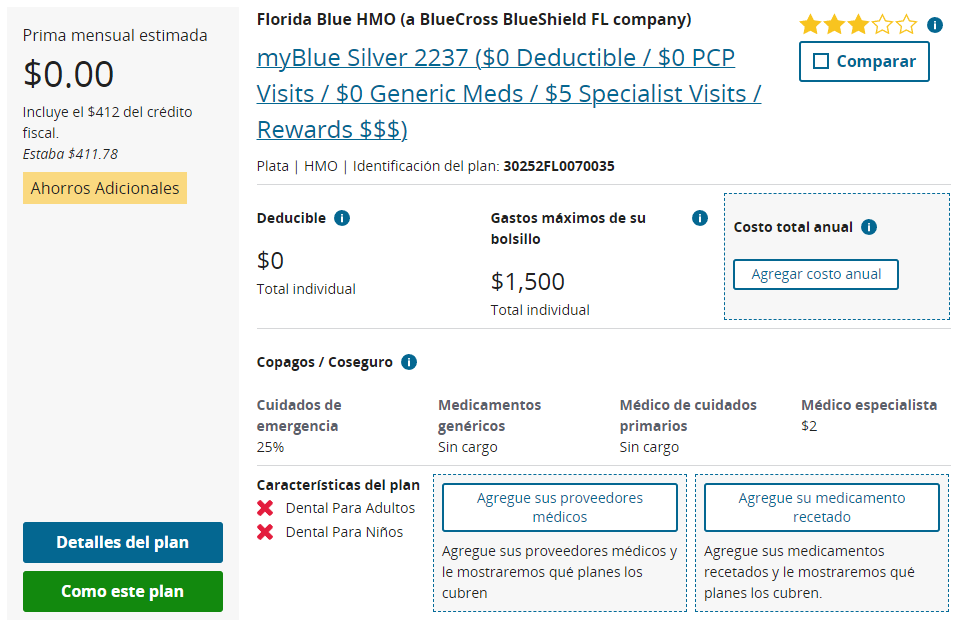Open the Costo total anual info icon
This screenshot has height=620, width=957.
869,227
